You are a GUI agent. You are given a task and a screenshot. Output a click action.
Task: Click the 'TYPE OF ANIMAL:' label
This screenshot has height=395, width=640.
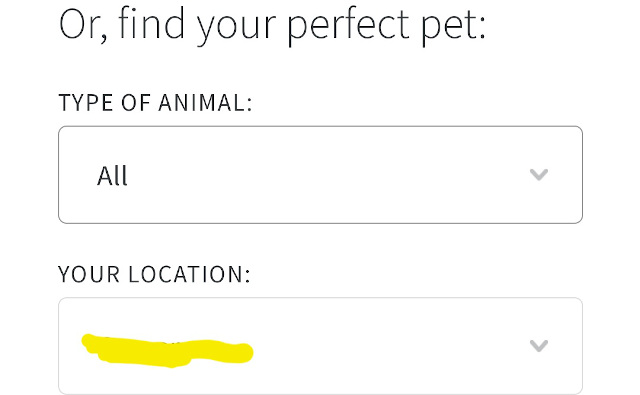156,102
